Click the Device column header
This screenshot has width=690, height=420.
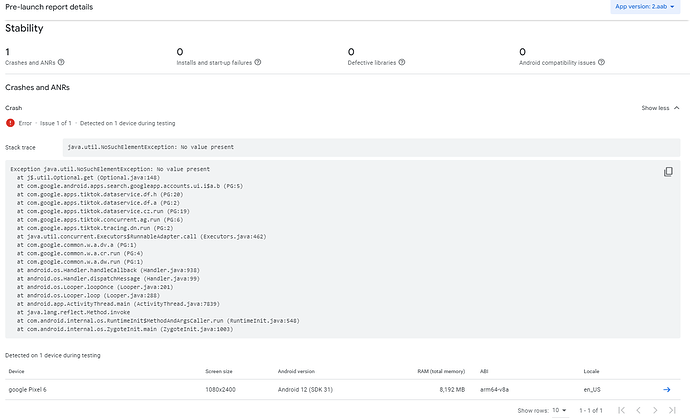(16, 371)
